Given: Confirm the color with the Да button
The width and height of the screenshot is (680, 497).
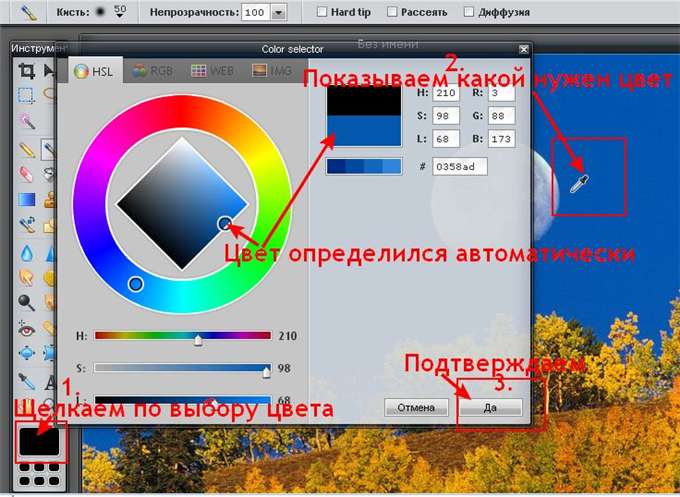Looking at the screenshot, I should pyautogui.click(x=490, y=407).
